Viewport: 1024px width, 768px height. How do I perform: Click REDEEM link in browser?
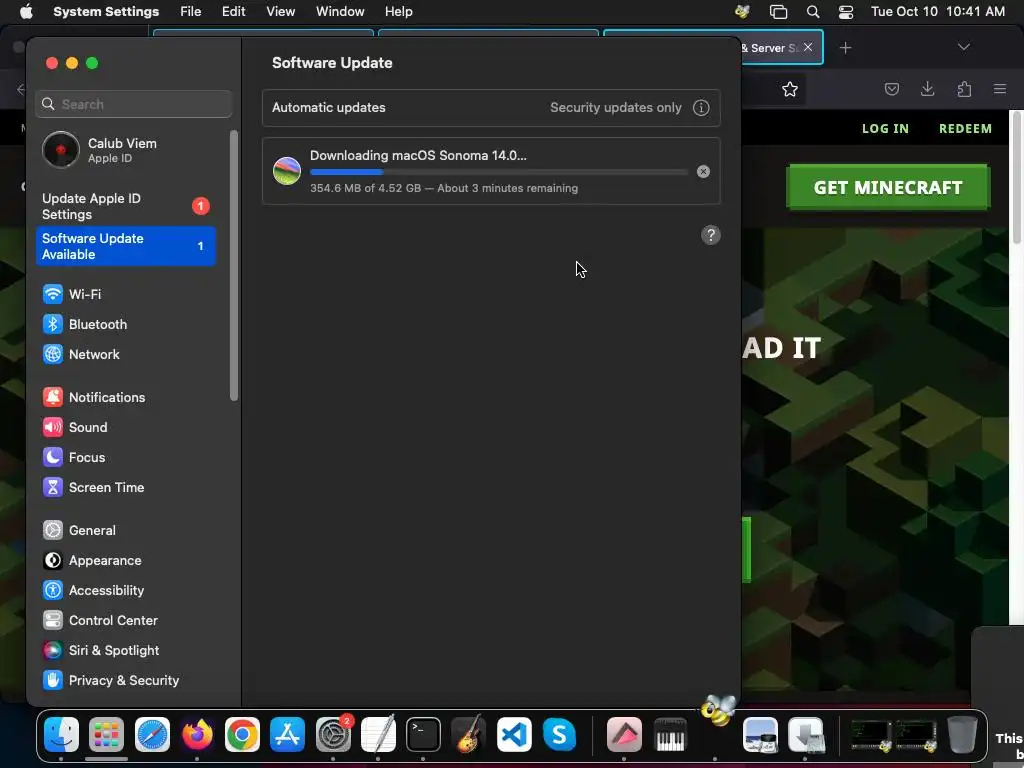tap(965, 129)
